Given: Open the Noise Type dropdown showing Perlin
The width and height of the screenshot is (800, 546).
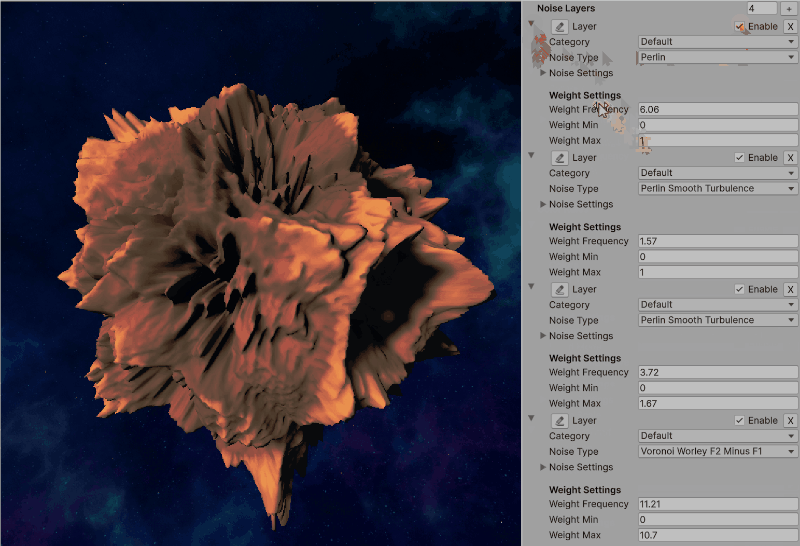Looking at the screenshot, I should coord(717,57).
